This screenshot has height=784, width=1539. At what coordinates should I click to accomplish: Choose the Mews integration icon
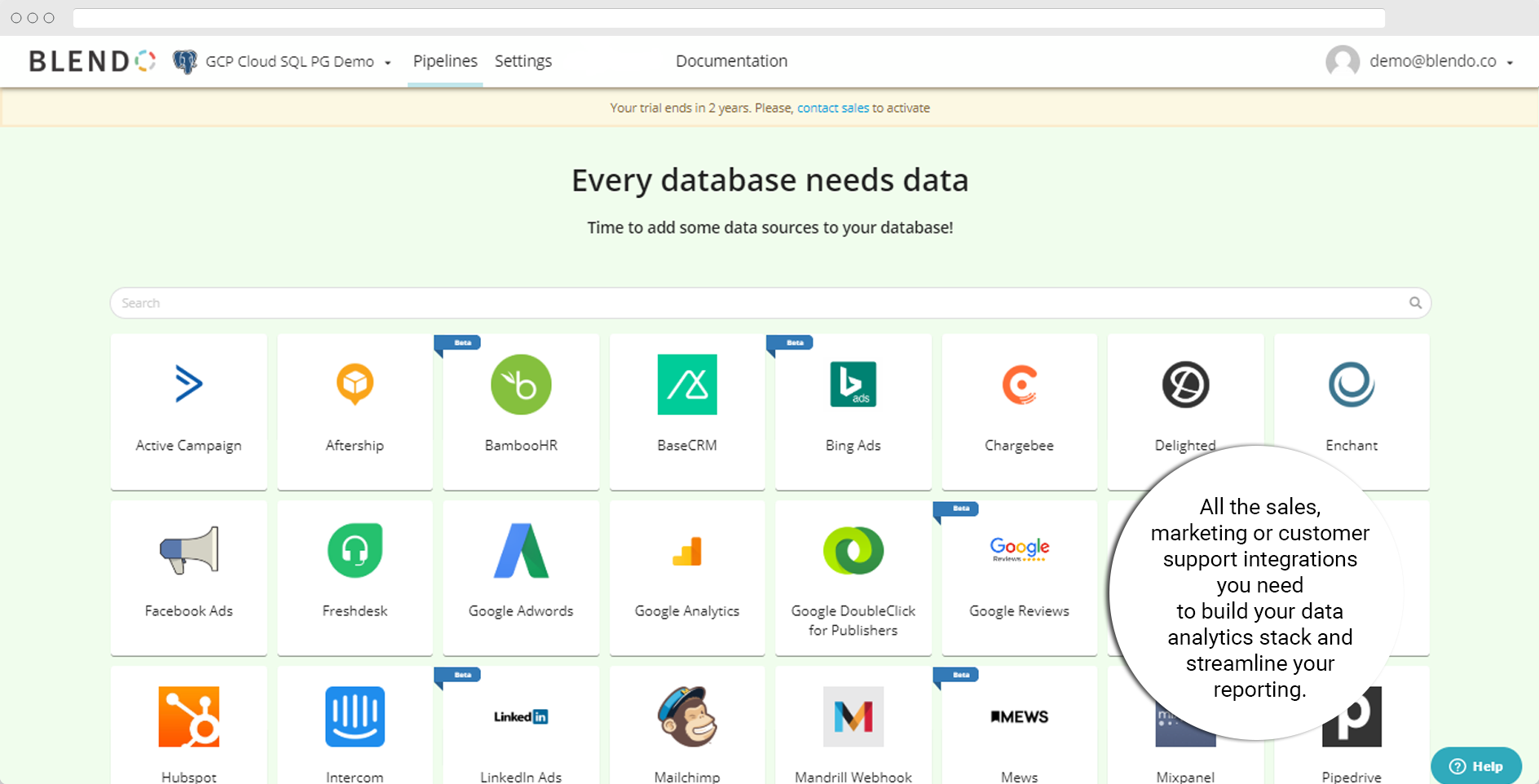click(1019, 717)
